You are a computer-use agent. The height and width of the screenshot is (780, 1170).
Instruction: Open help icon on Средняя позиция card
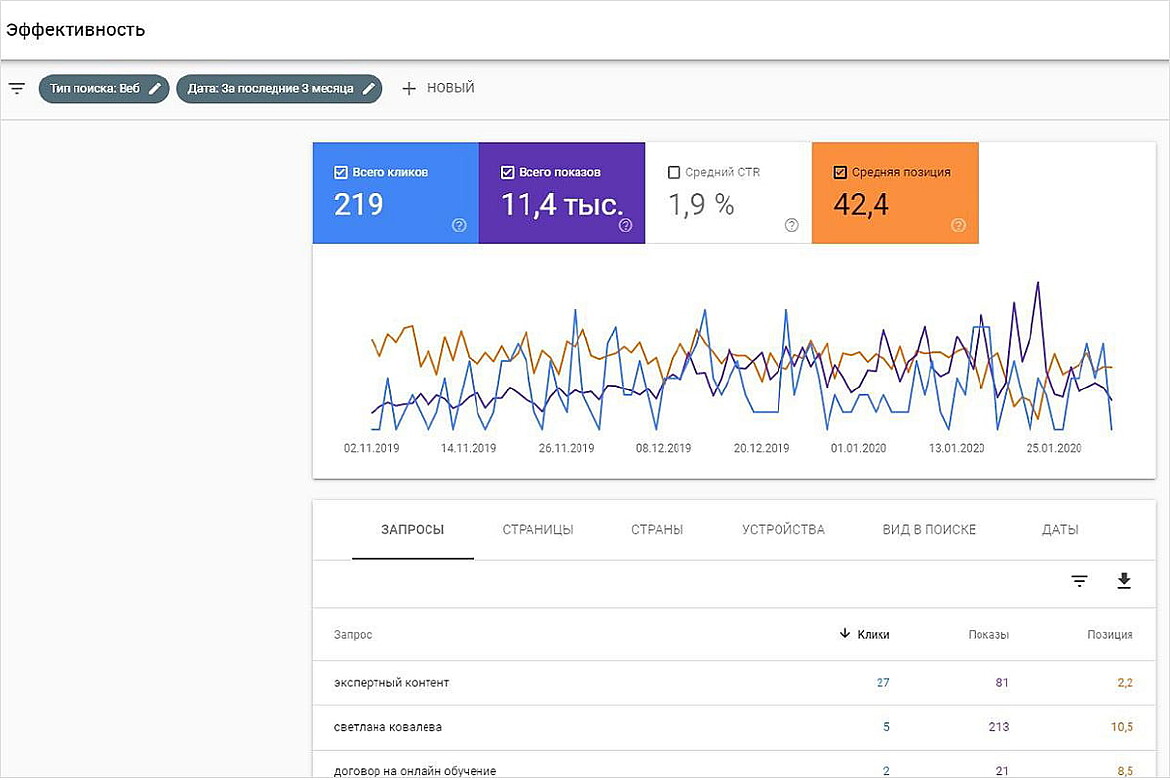click(958, 225)
